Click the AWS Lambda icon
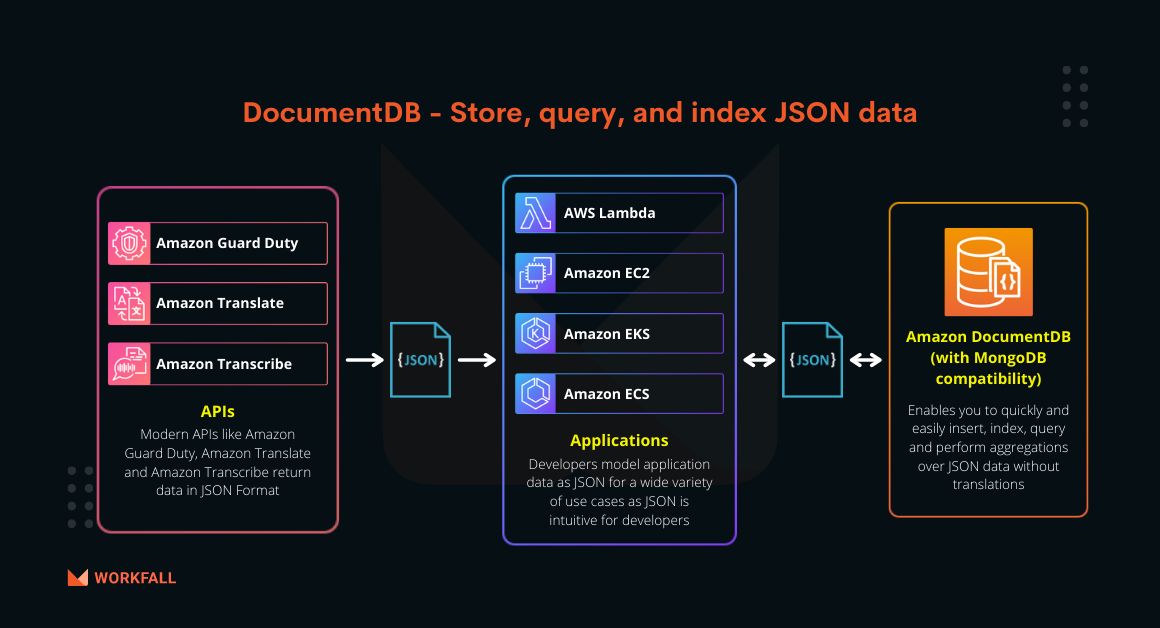The width and height of the screenshot is (1160, 628). [x=536, y=213]
